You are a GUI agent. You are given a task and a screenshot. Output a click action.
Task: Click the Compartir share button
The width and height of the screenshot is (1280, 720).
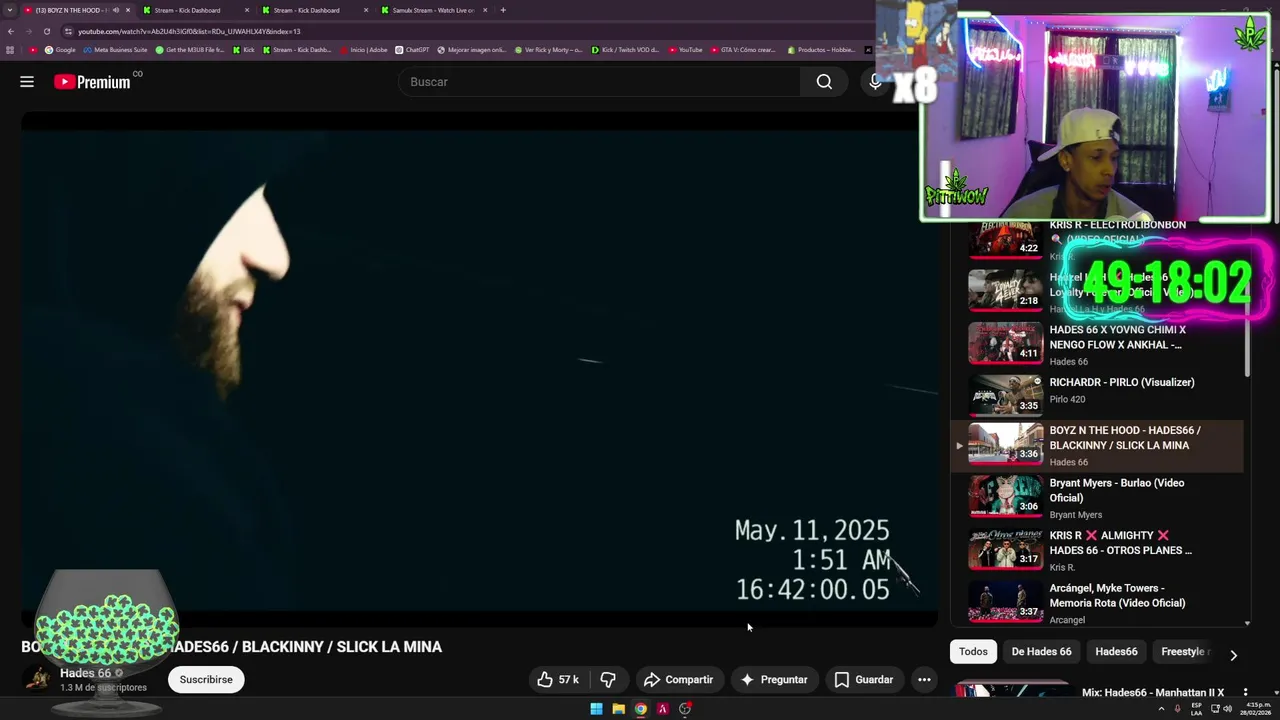pos(678,680)
